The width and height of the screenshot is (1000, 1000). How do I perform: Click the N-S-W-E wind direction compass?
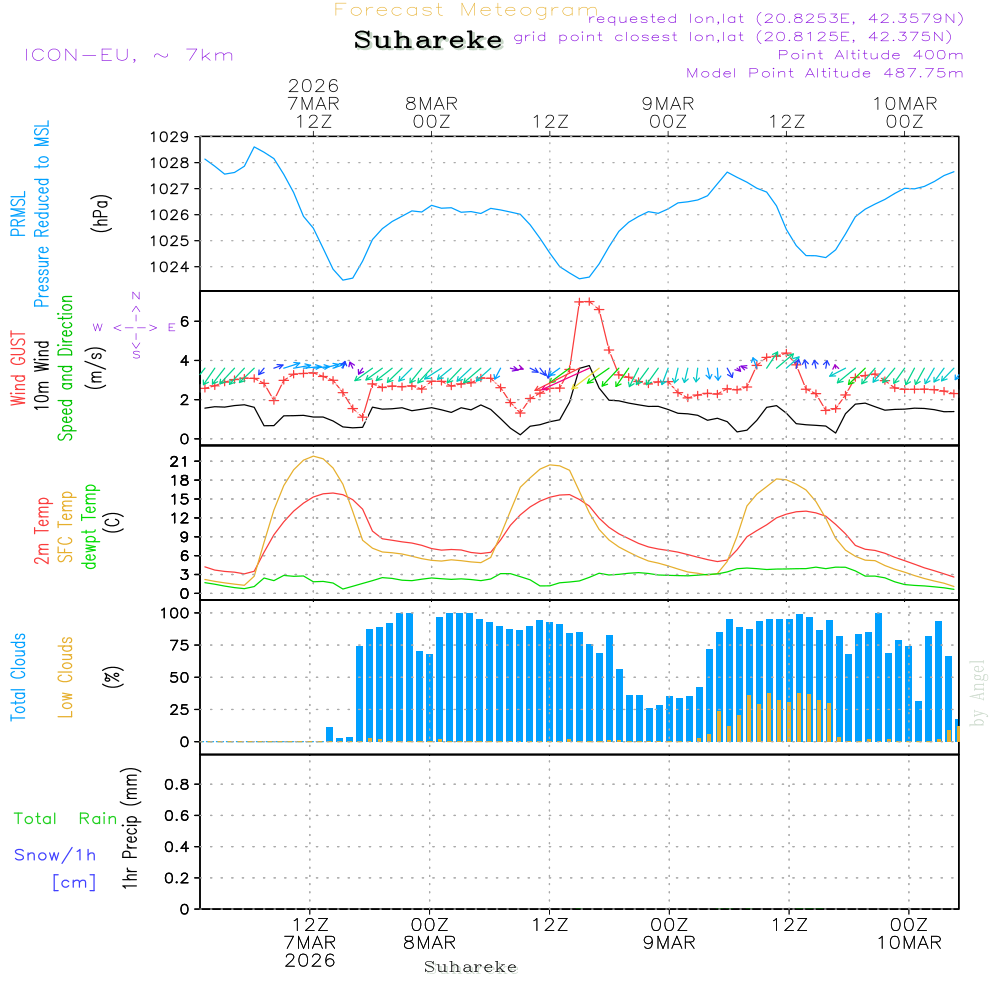(x=135, y=326)
